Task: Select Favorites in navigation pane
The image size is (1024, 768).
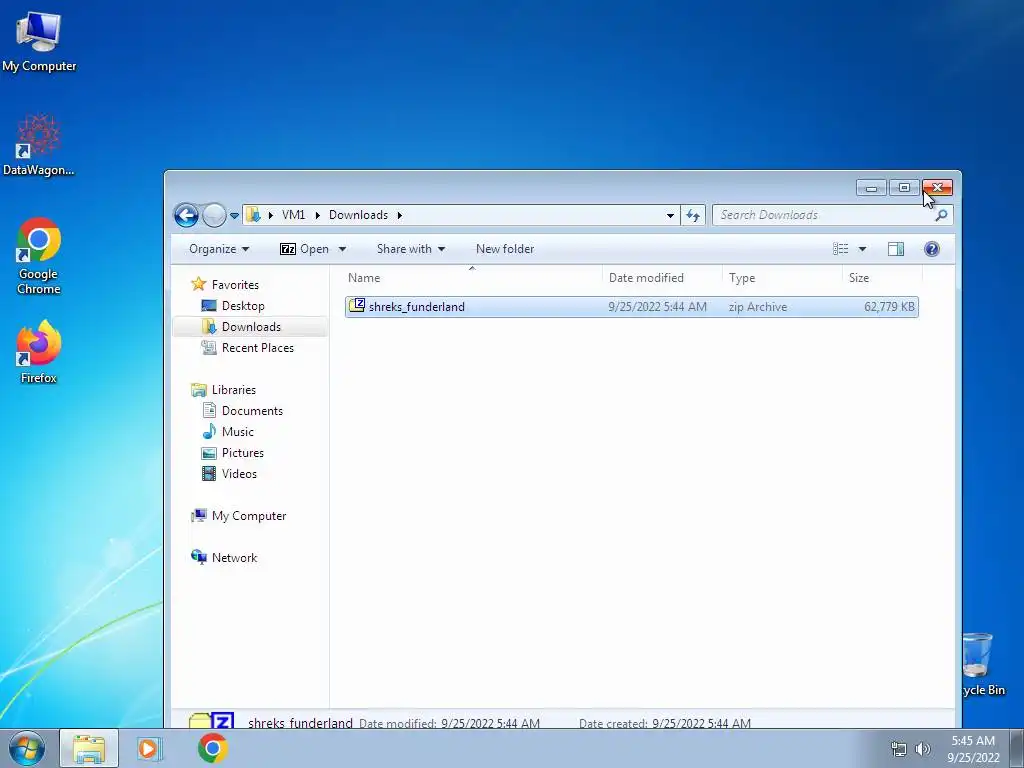Action: 225,285
